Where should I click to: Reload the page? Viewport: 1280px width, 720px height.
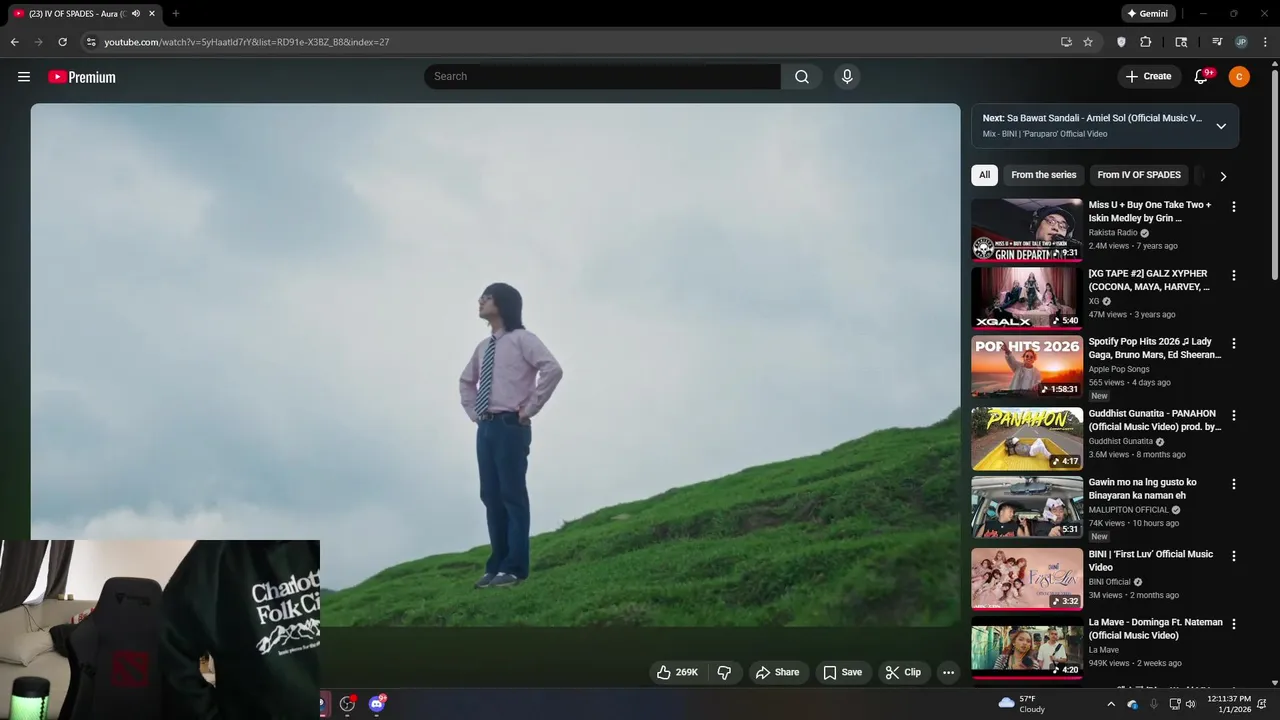tap(62, 42)
